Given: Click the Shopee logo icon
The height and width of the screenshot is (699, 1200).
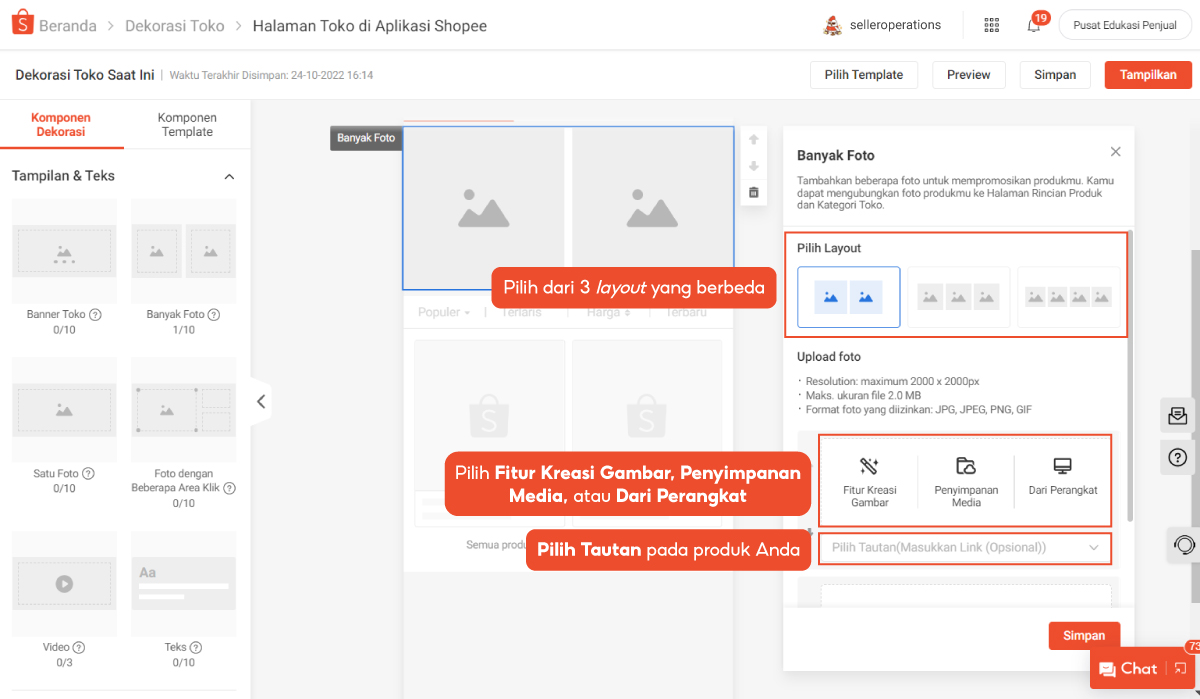Looking at the screenshot, I should [22, 25].
